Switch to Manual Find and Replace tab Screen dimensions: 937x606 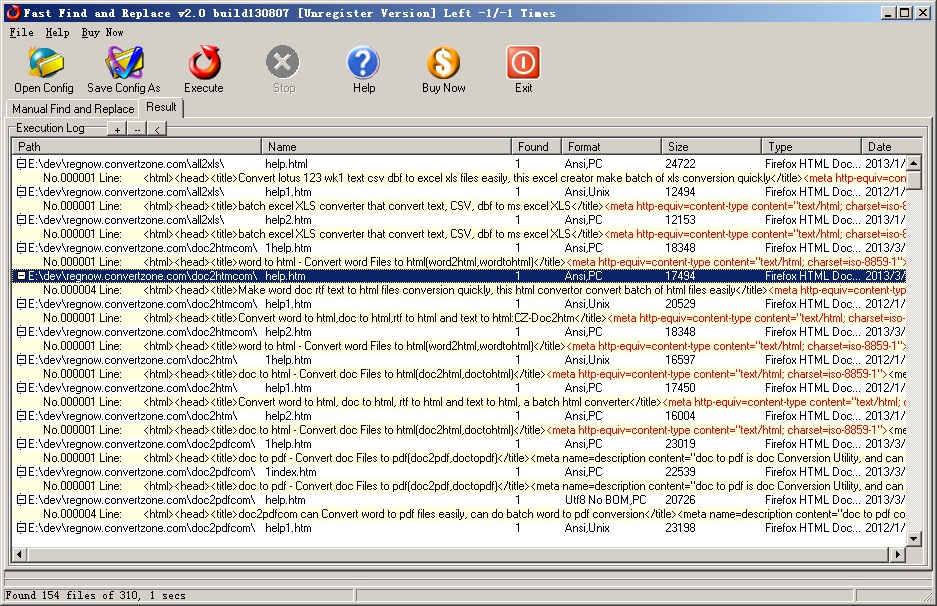(73, 108)
